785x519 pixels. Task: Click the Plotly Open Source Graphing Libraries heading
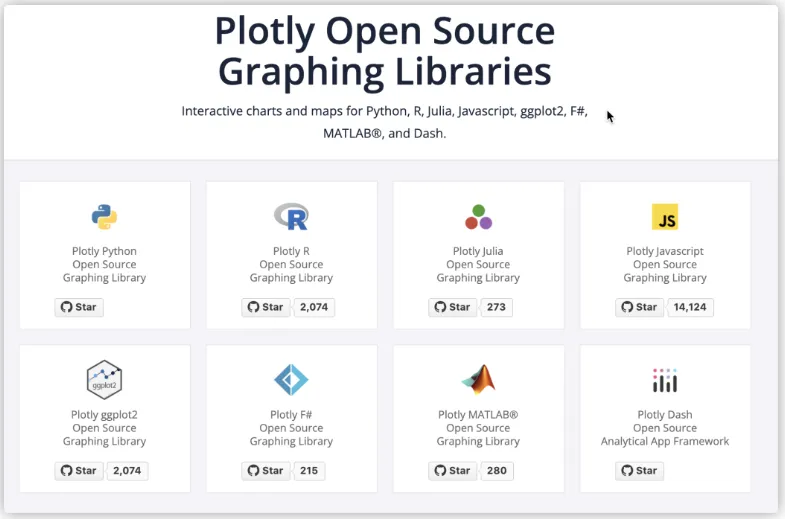point(385,52)
